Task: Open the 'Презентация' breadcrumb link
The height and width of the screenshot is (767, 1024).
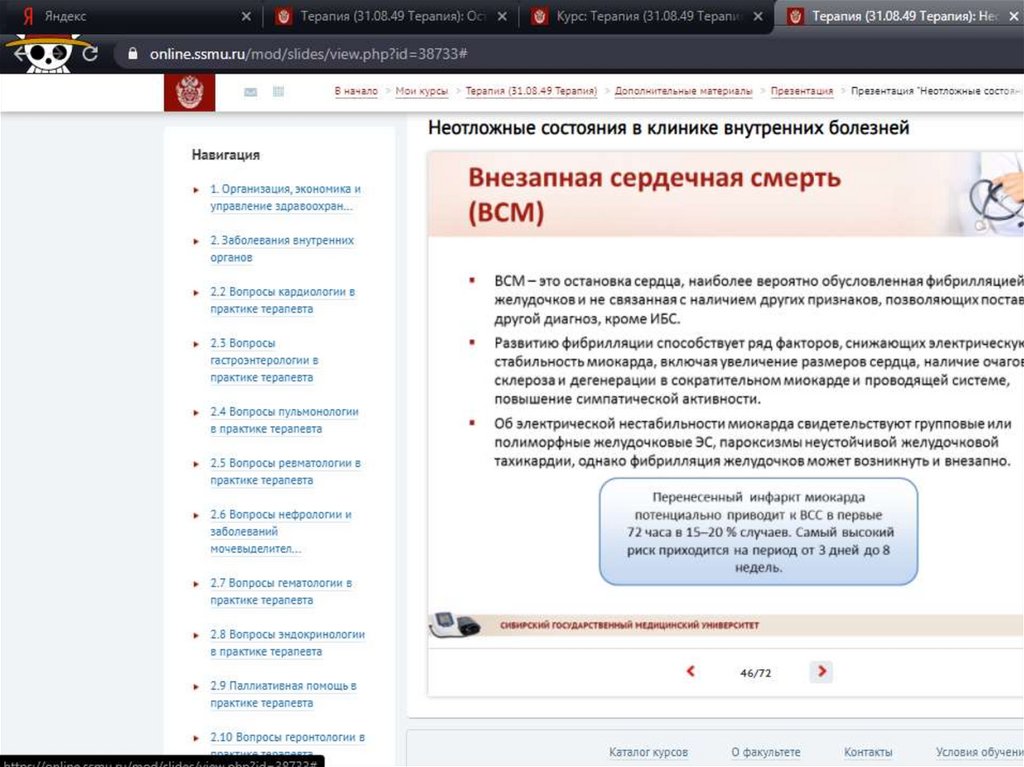Action: [x=801, y=91]
